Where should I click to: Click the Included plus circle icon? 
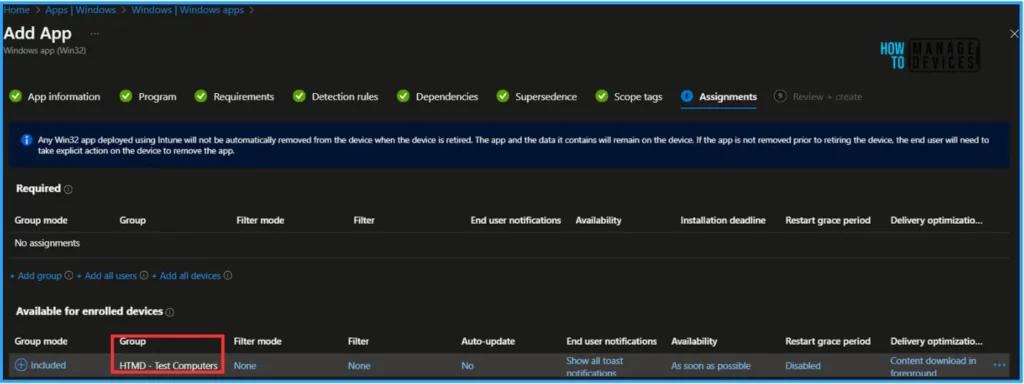point(21,366)
